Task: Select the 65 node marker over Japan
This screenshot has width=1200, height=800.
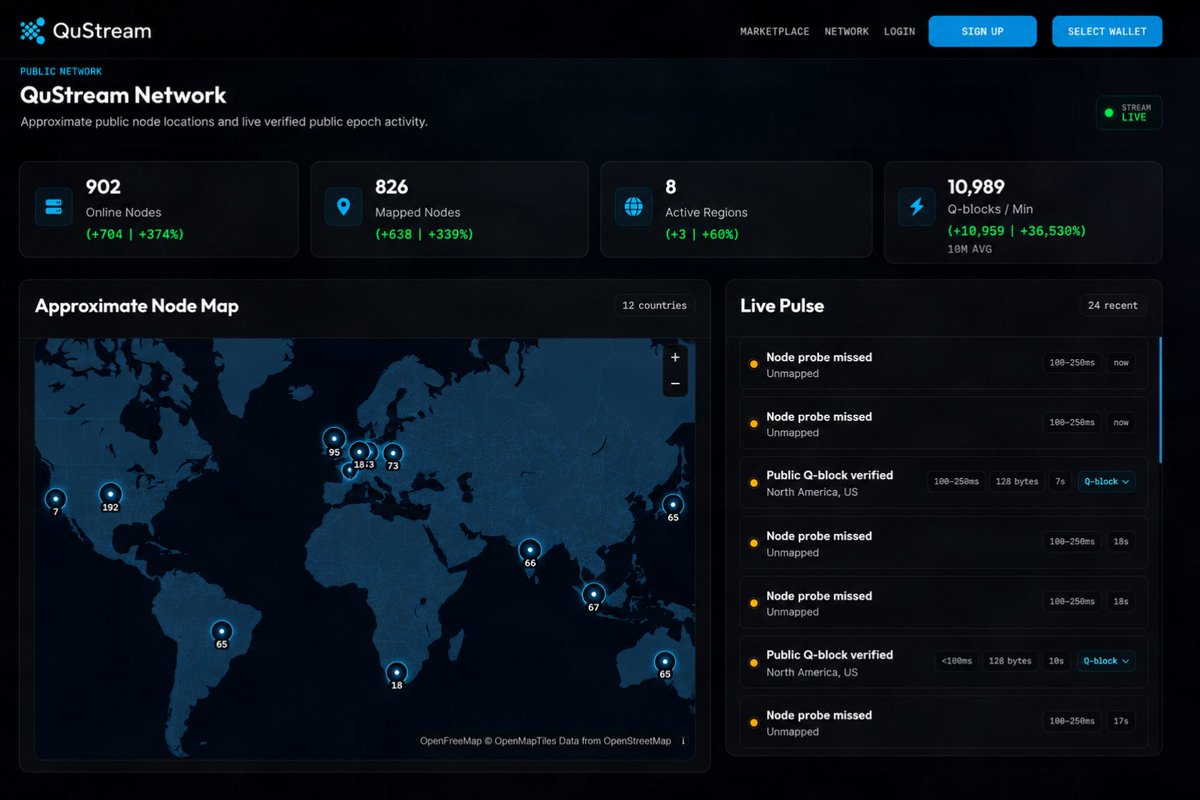Action: pyautogui.click(x=673, y=504)
